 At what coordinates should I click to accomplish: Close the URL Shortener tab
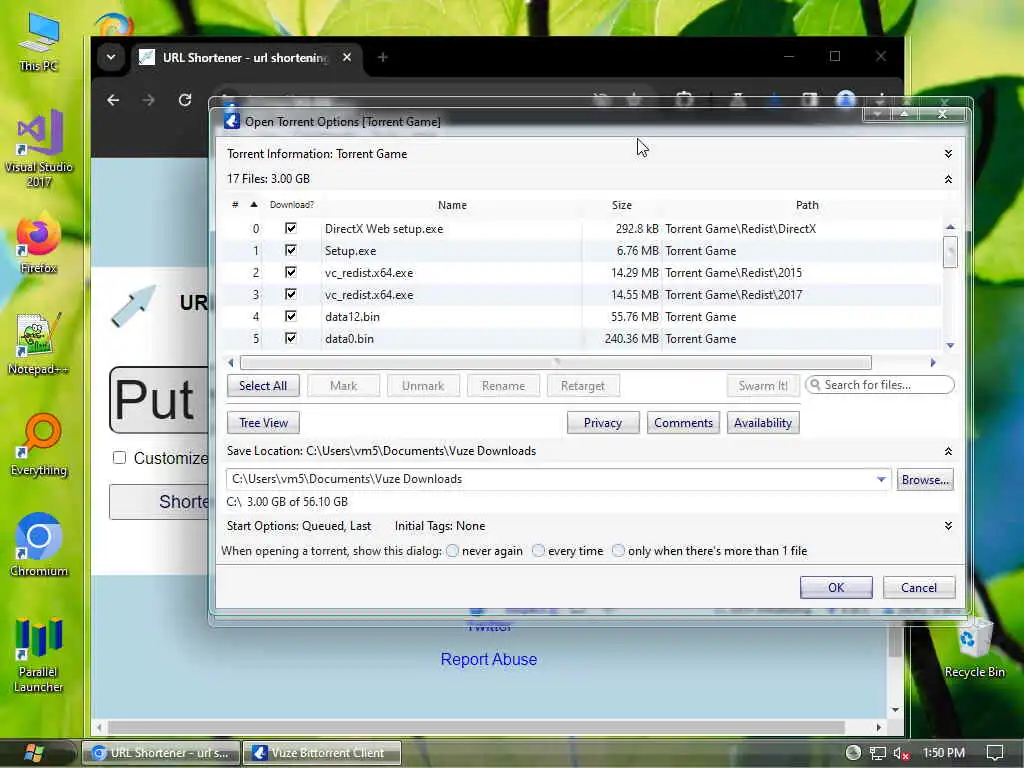[x=347, y=57]
